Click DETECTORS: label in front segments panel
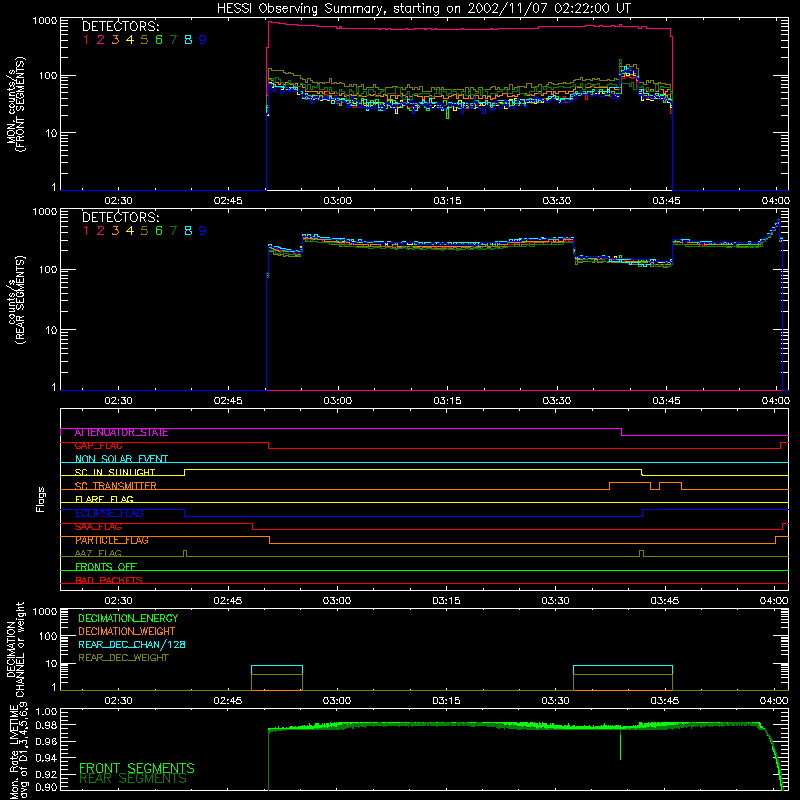Viewport: 800px width, 800px height. click(x=120, y=26)
